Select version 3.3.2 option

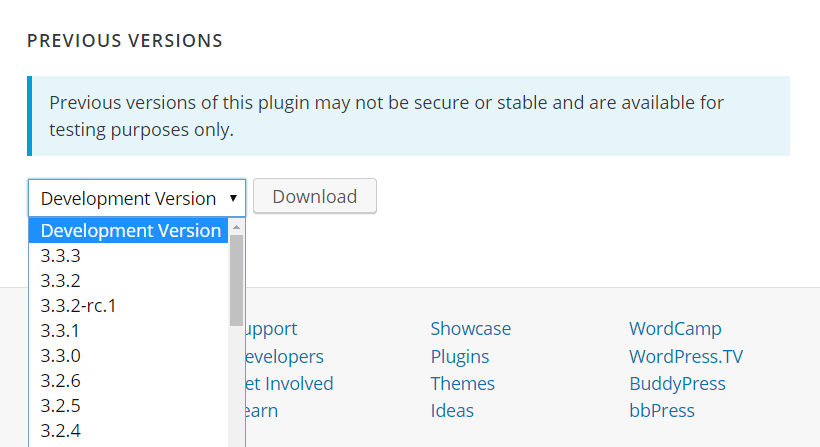coord(61,281)
